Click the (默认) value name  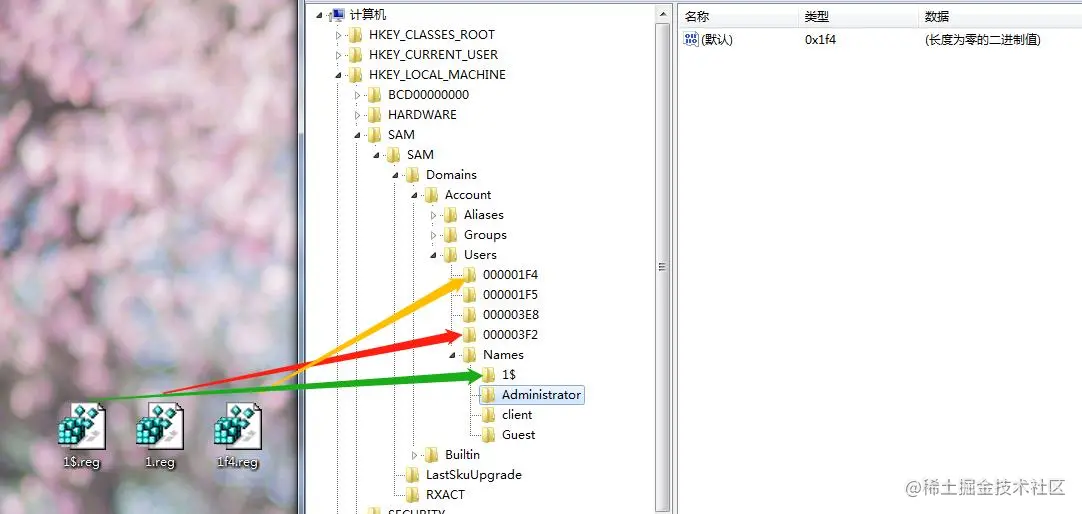point(717,39)
